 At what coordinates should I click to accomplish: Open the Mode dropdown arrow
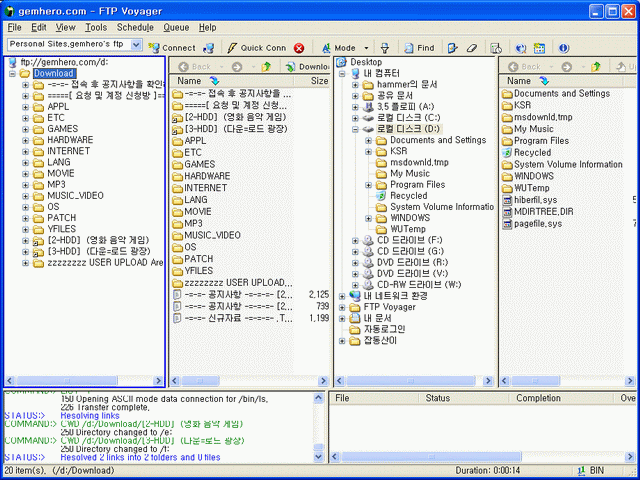pos(366,48)
